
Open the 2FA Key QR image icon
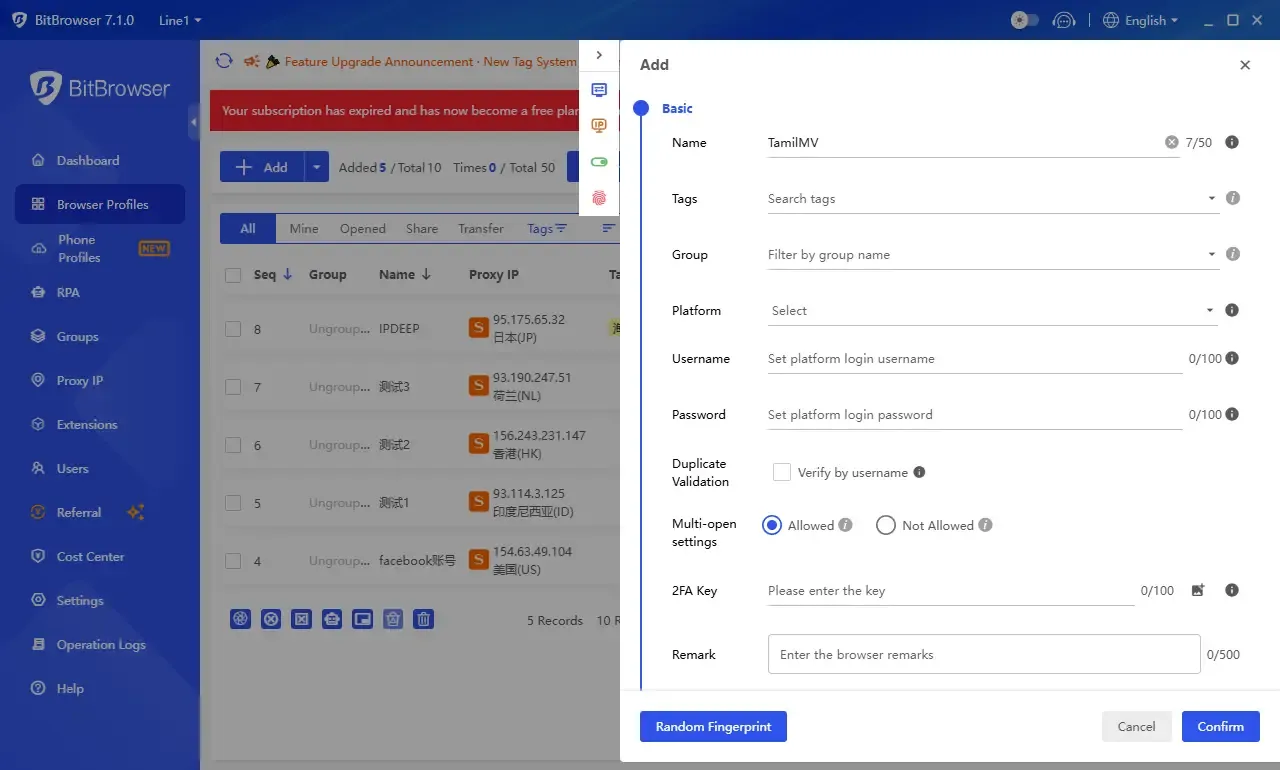tap(1198, 590)
